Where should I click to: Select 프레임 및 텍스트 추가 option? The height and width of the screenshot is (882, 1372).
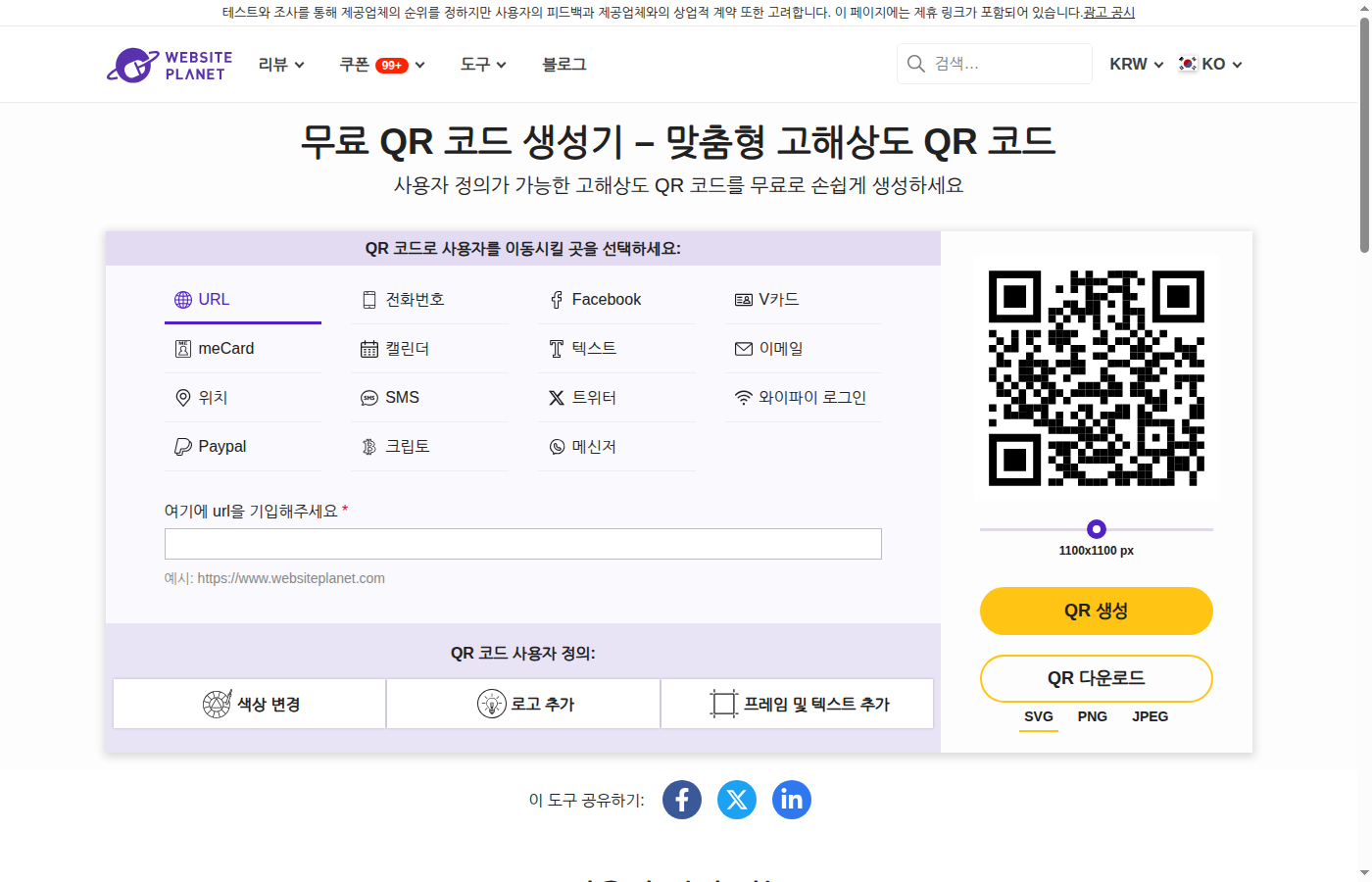tap(797, 703)
